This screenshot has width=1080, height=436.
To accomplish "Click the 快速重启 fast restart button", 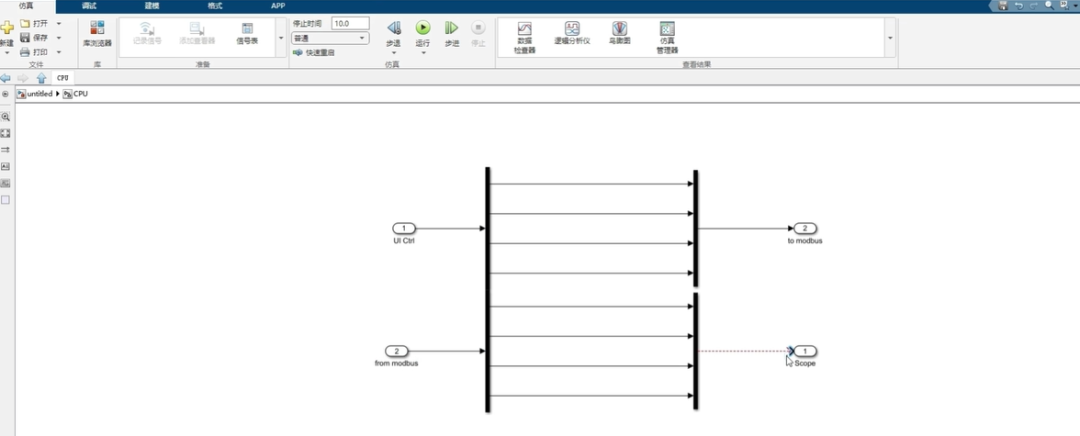I will (x=314, y=52).
